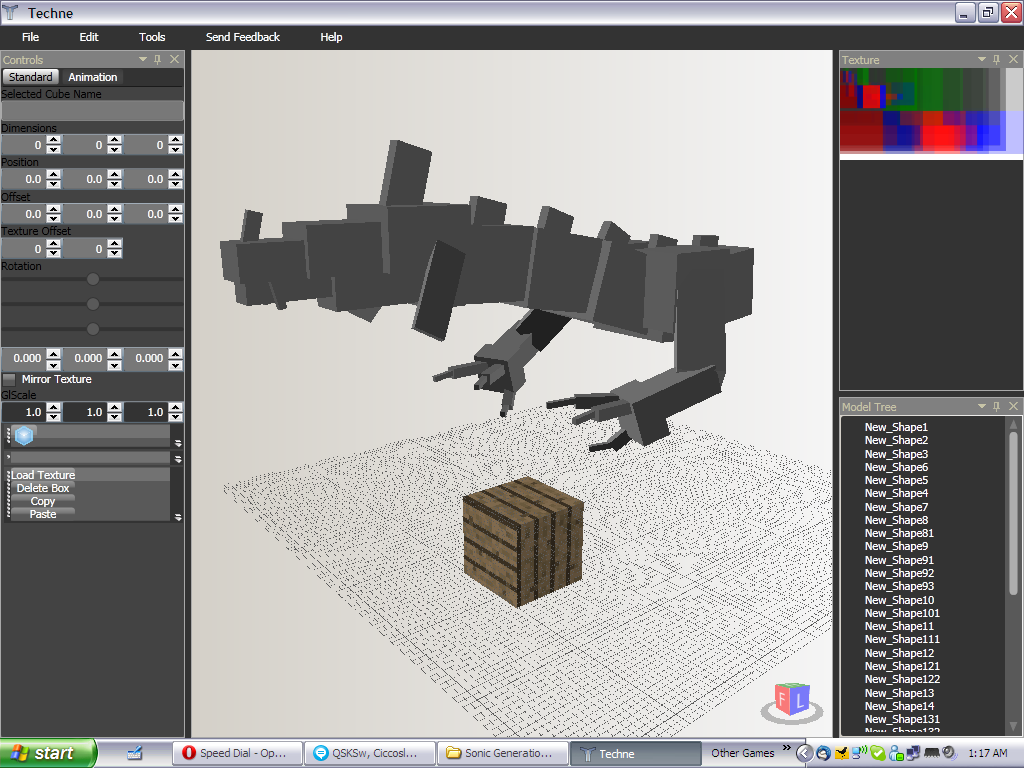The image size is (1024, 768).
Task: Click the Techne icon in the title bar
Action: [10, 12]
